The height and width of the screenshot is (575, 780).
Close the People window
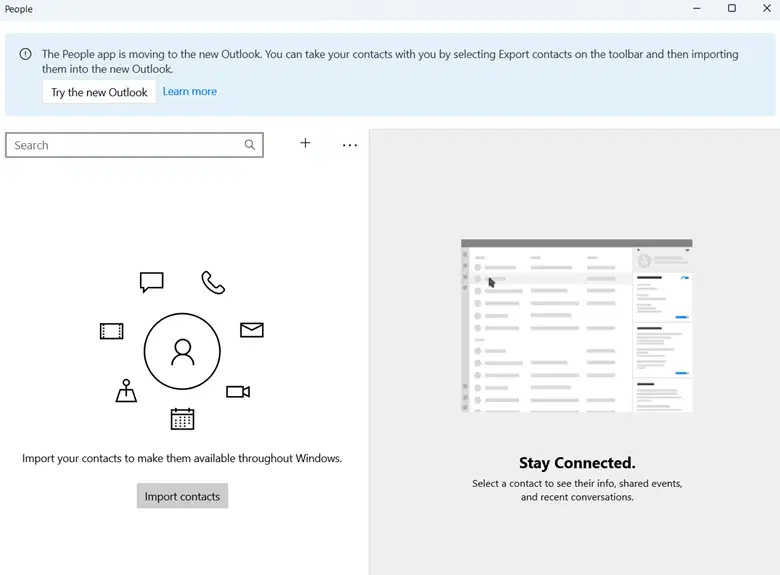(767, 8)
